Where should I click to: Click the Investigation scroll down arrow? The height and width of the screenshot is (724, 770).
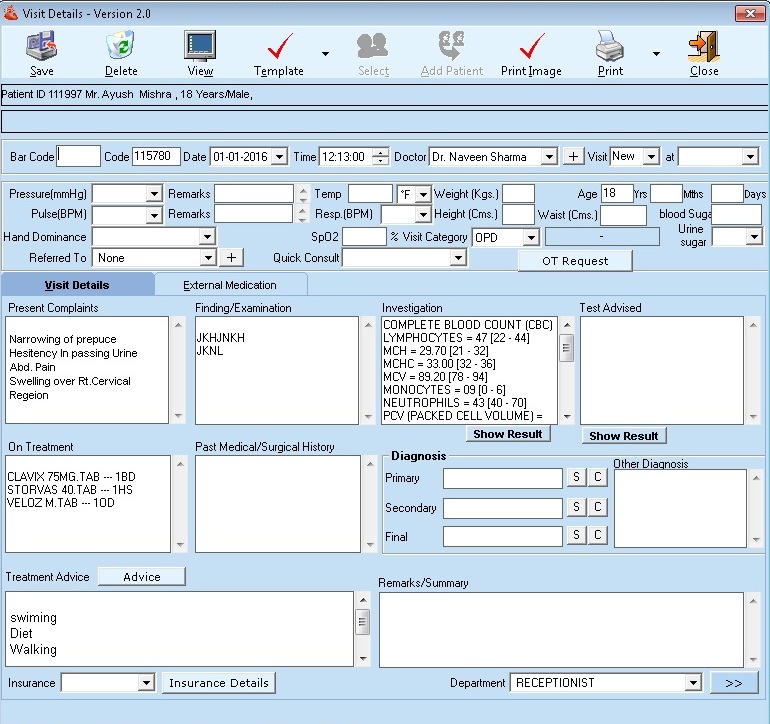coord(567,417)
